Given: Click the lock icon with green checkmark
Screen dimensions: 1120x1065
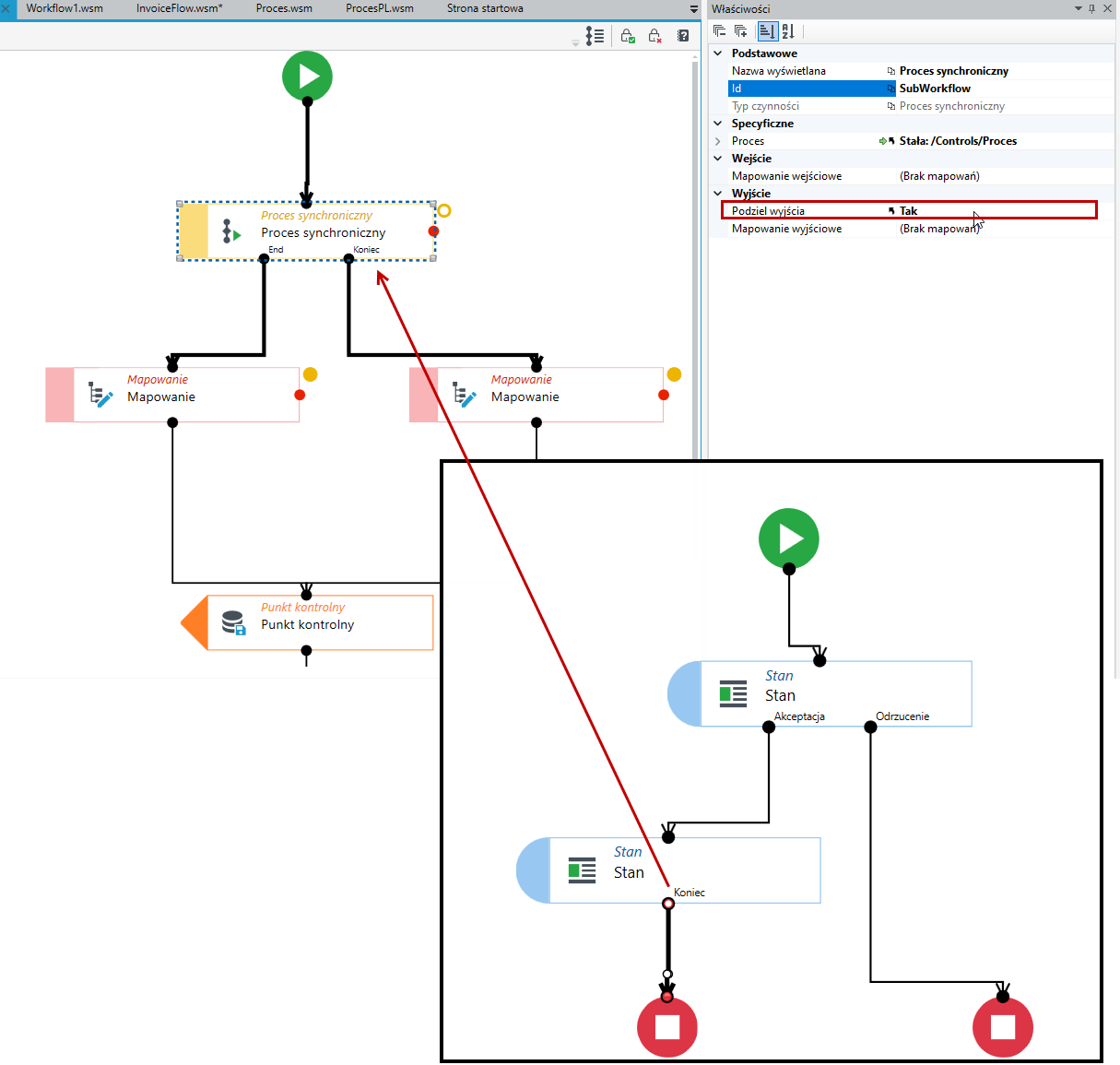Looking at the screenshot, I should tap(628, 36).
